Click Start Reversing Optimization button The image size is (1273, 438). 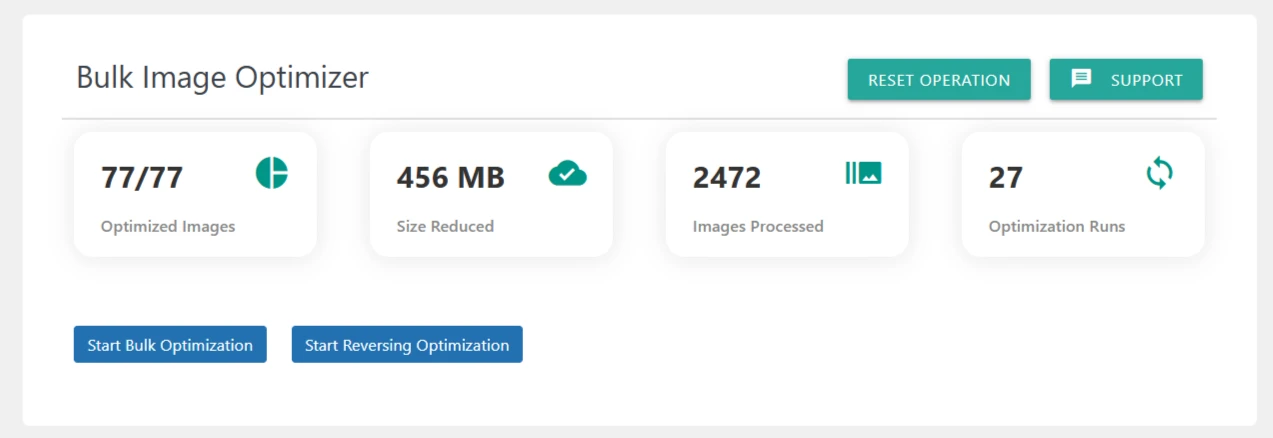coord(407,345)
